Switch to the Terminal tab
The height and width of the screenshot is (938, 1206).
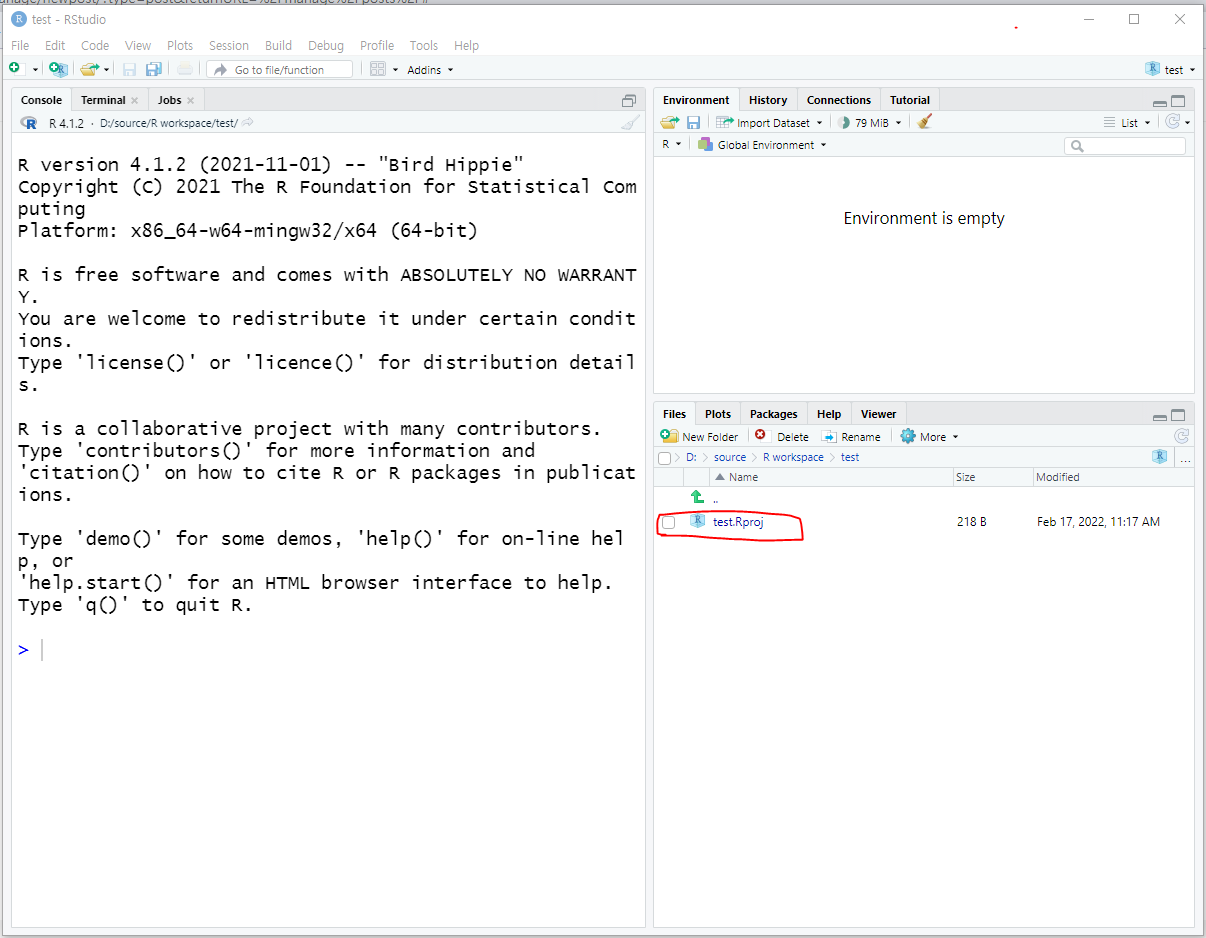(x=103, y=100)
